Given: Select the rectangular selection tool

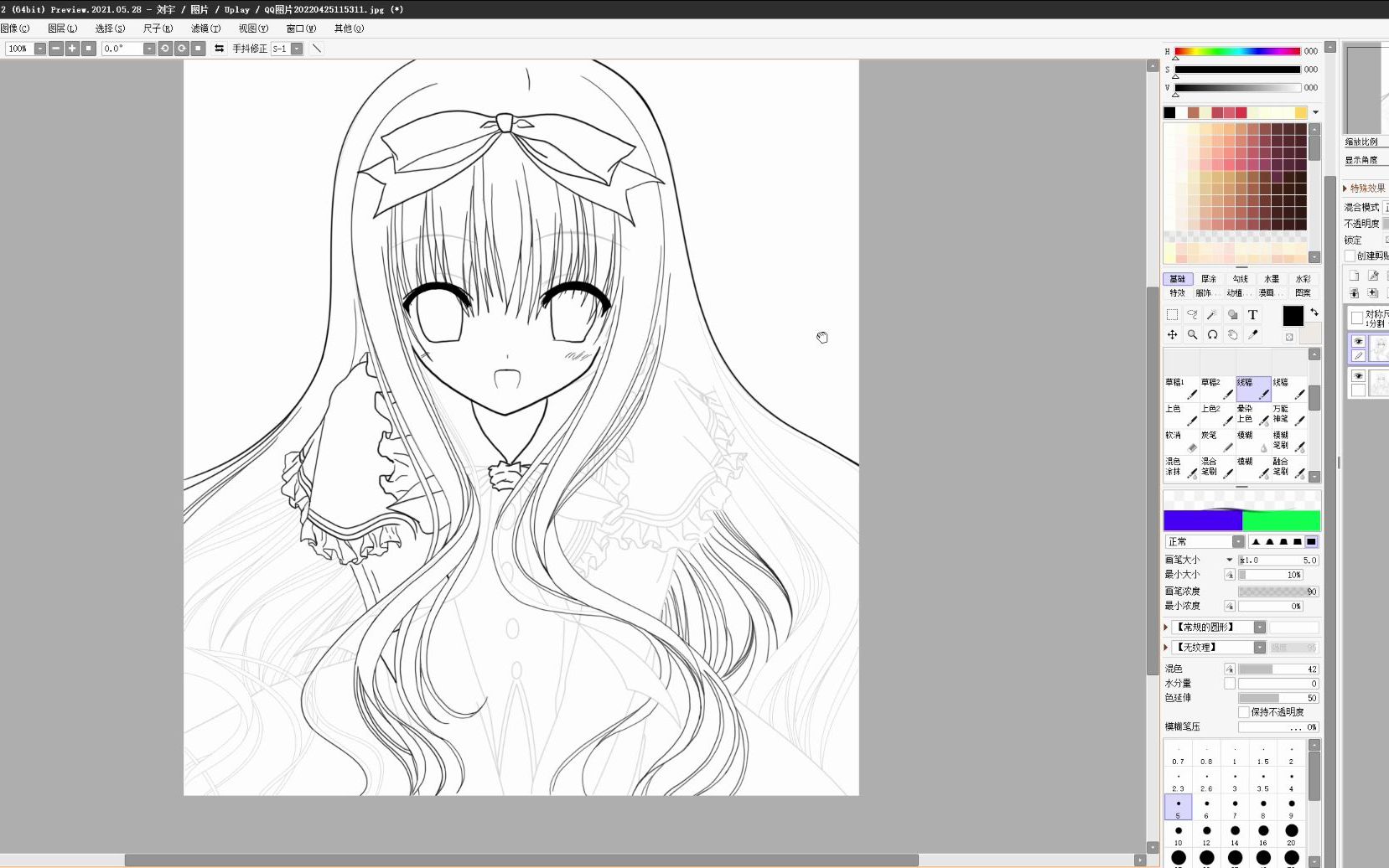Looking at the screenshot, I should (1172, 315).
